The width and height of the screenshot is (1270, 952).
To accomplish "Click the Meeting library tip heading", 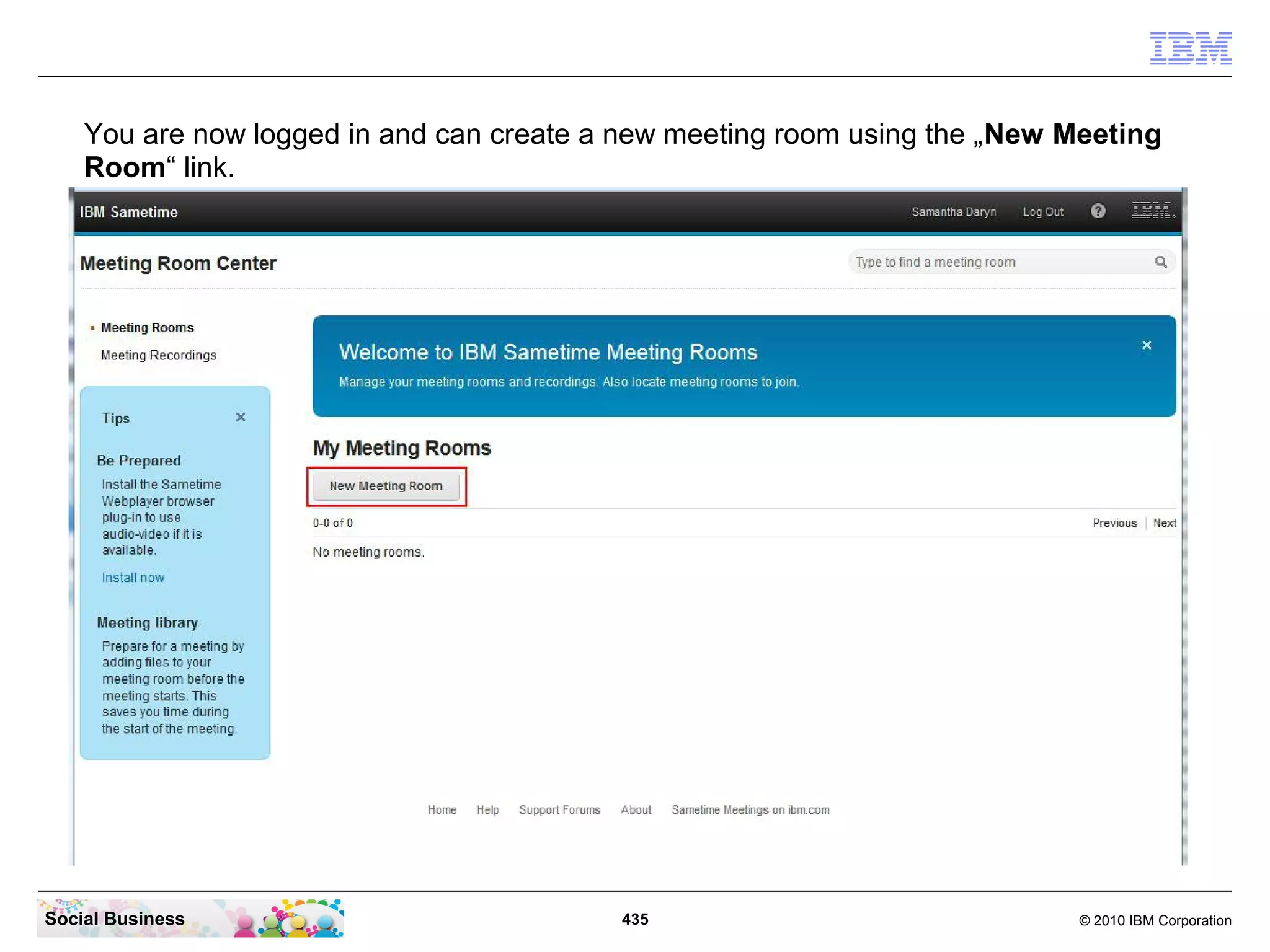I will [148, 623].
